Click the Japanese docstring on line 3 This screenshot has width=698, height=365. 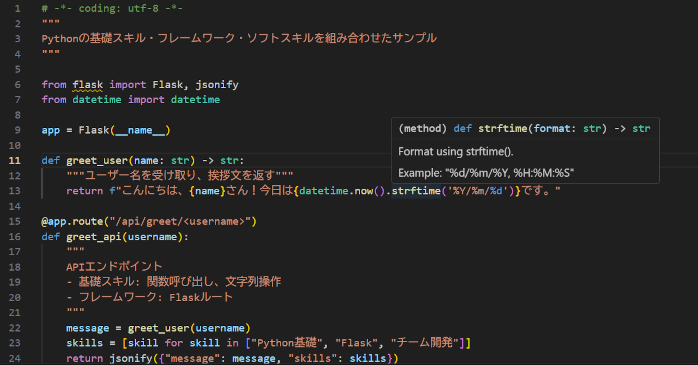pyautogui.click(x=239, y=38)
